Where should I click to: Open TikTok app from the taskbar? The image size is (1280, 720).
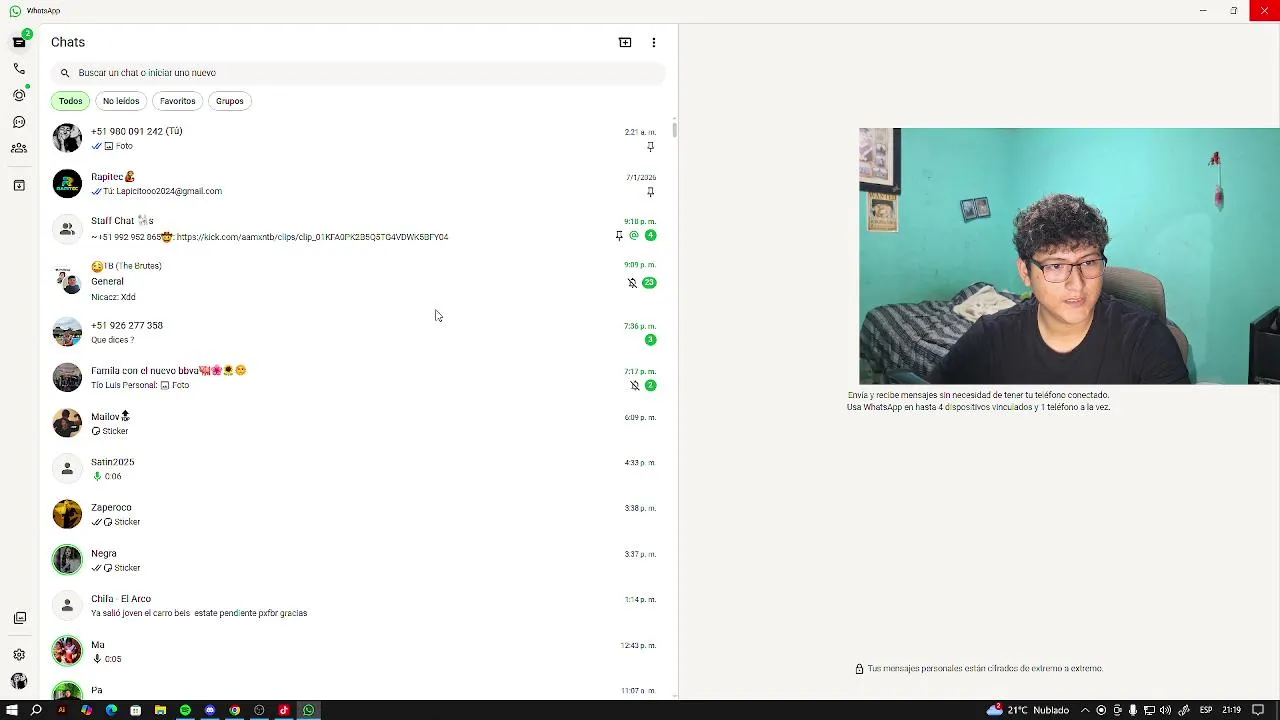point(284,710)
